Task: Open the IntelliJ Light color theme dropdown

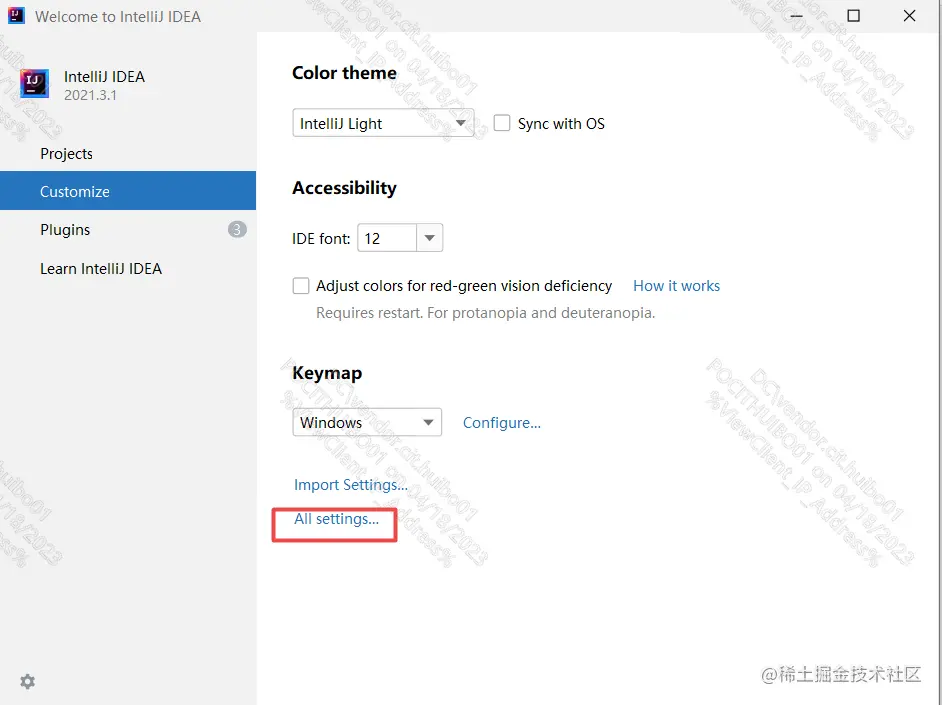Action: pos(383,123)
